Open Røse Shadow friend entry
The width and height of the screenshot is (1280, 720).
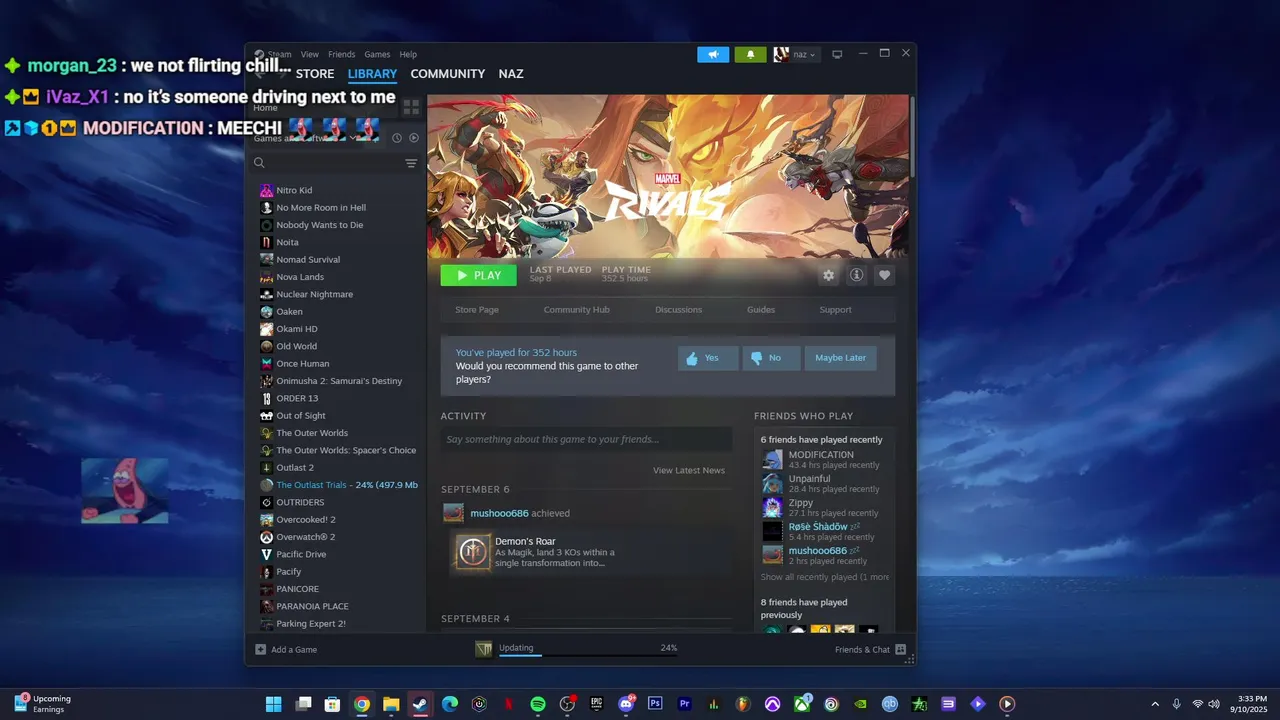click(x=825, y=531)
